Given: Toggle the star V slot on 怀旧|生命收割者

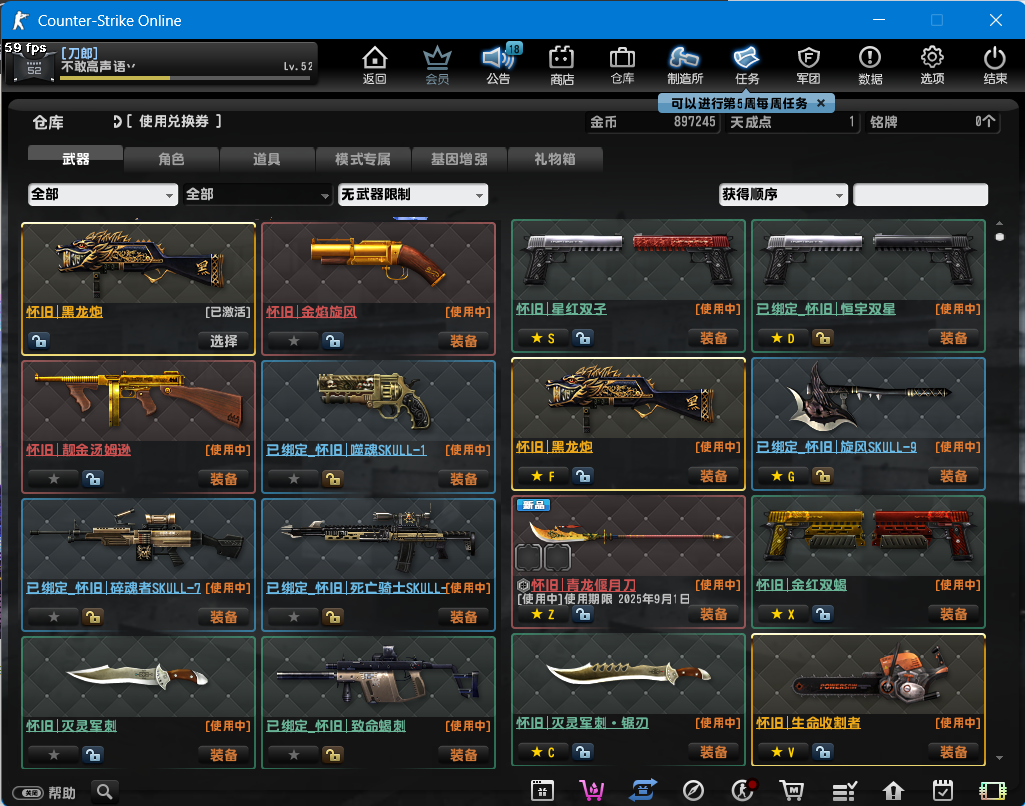Looking at the screenshot, I should [782, 752].
